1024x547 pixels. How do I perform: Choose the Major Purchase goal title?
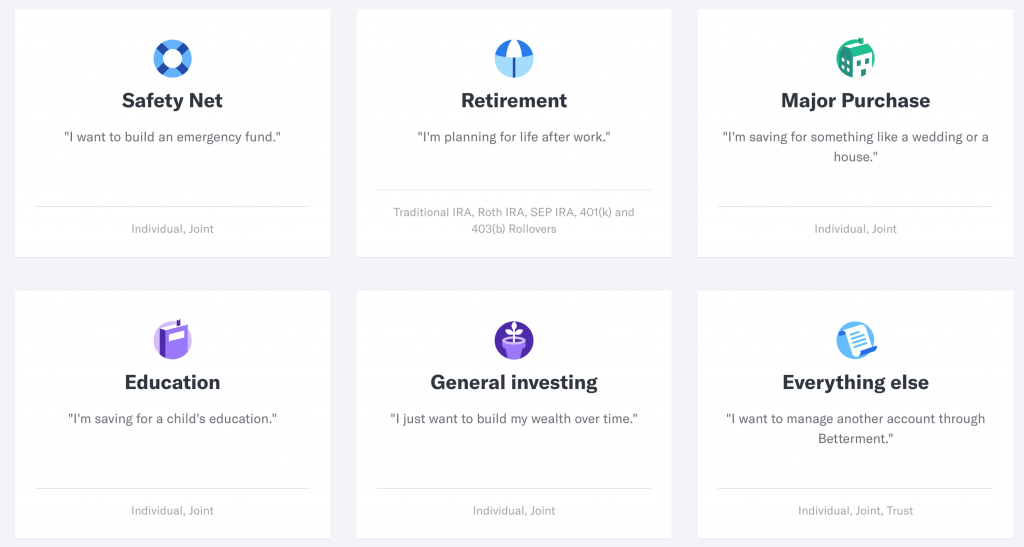(856, 101)
